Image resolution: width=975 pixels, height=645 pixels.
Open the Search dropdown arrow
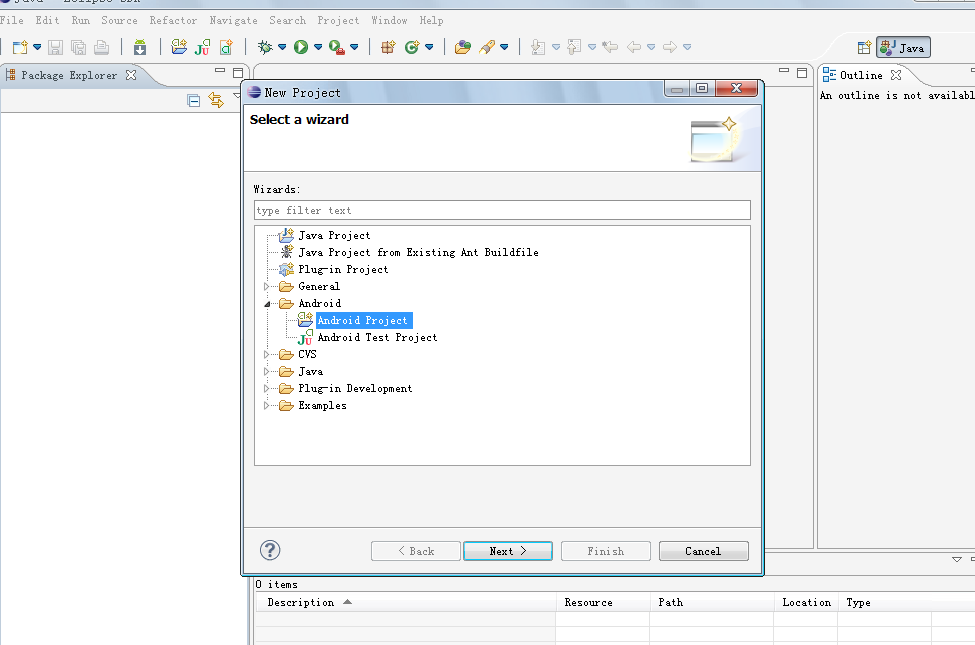tap(504, 47)
